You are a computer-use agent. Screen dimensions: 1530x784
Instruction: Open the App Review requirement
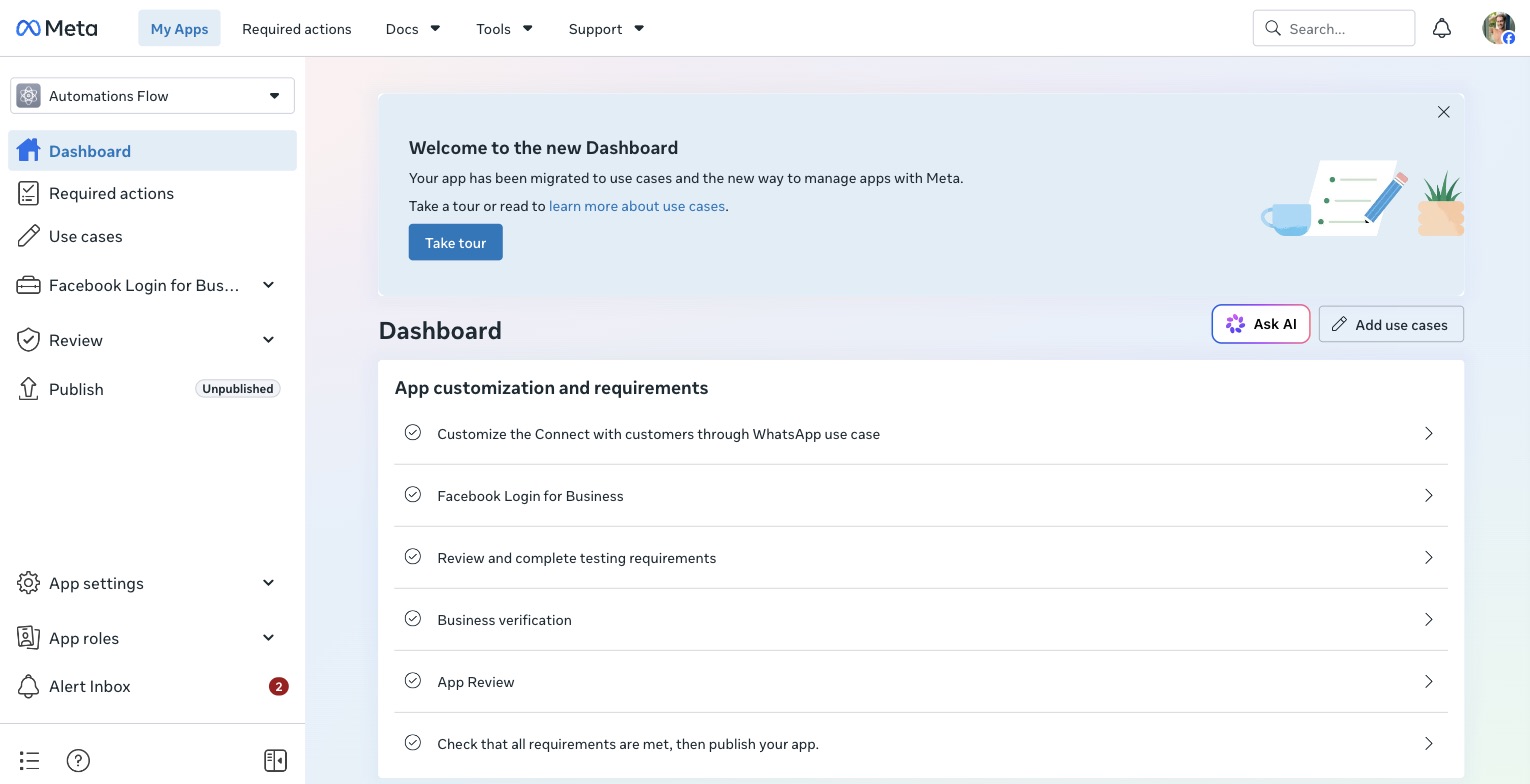point(921,681)
